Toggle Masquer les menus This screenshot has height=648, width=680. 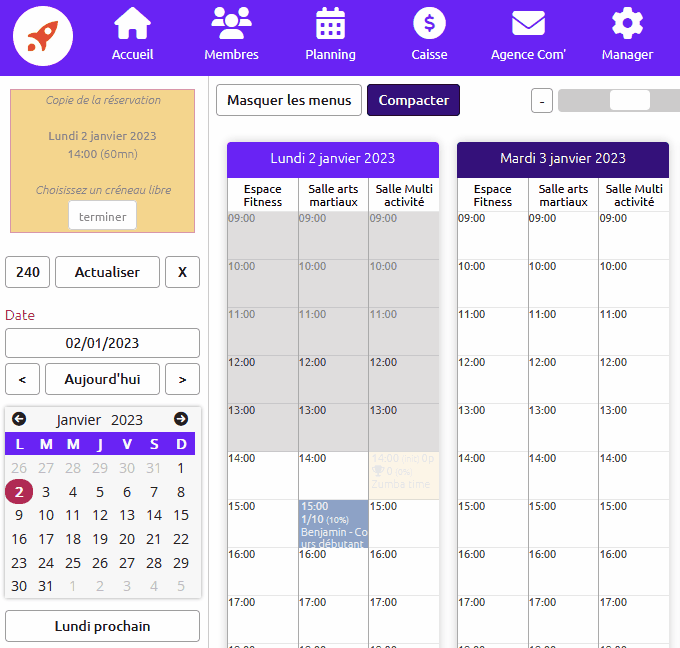click(x=289, y=100)
